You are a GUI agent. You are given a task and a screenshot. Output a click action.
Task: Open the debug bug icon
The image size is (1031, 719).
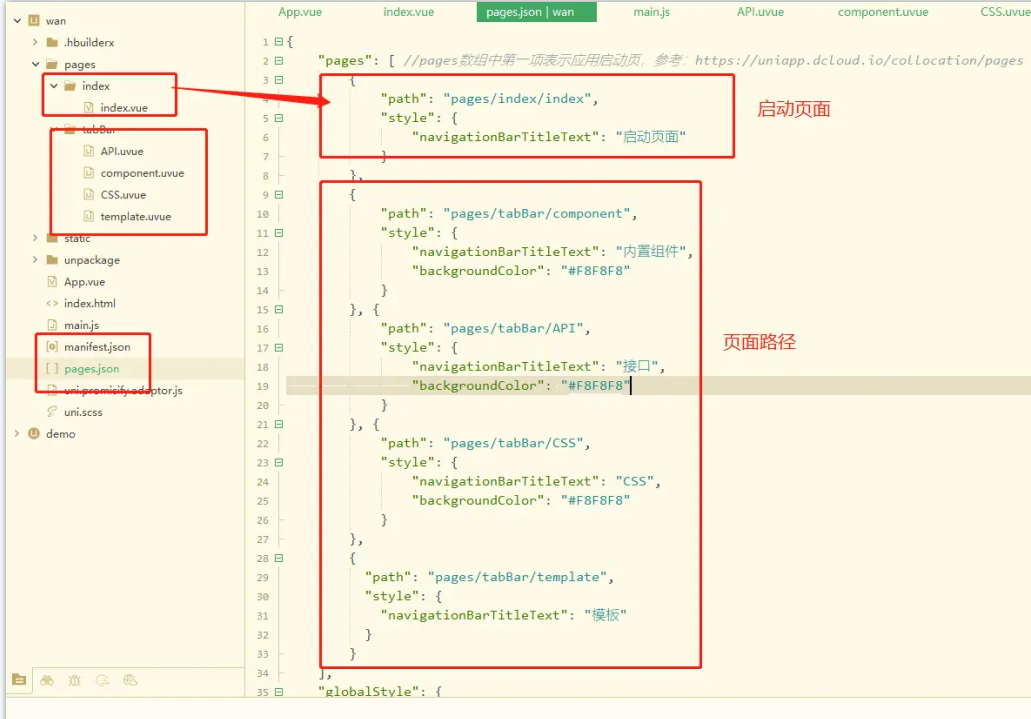pyautogui.click(x=75, y=680)
